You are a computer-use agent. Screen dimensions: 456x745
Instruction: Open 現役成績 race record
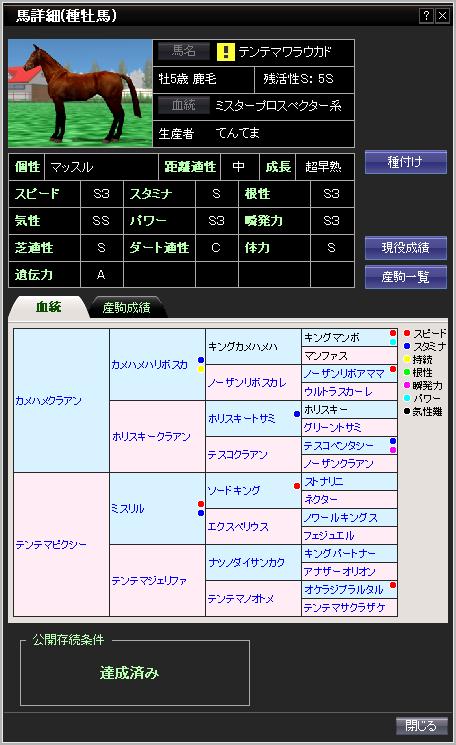click(406, 248)
